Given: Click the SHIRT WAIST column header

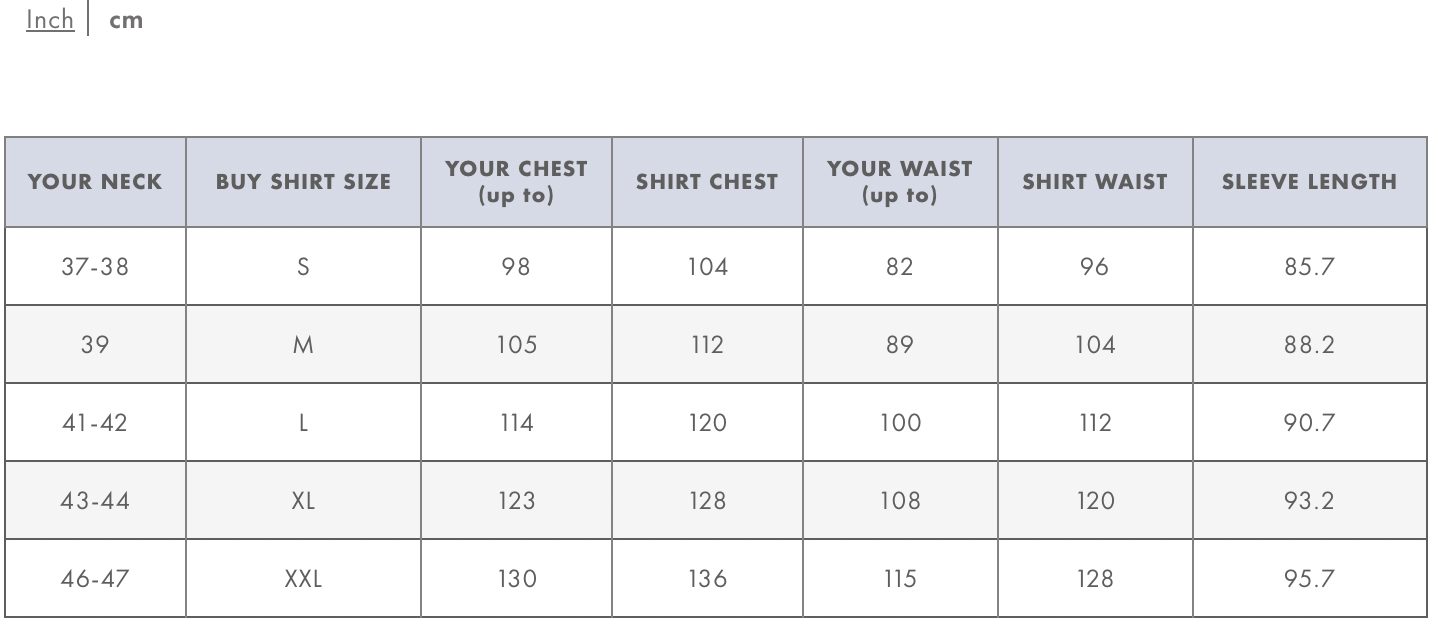Looking at the screenshot, I should tap(1095, 182).
